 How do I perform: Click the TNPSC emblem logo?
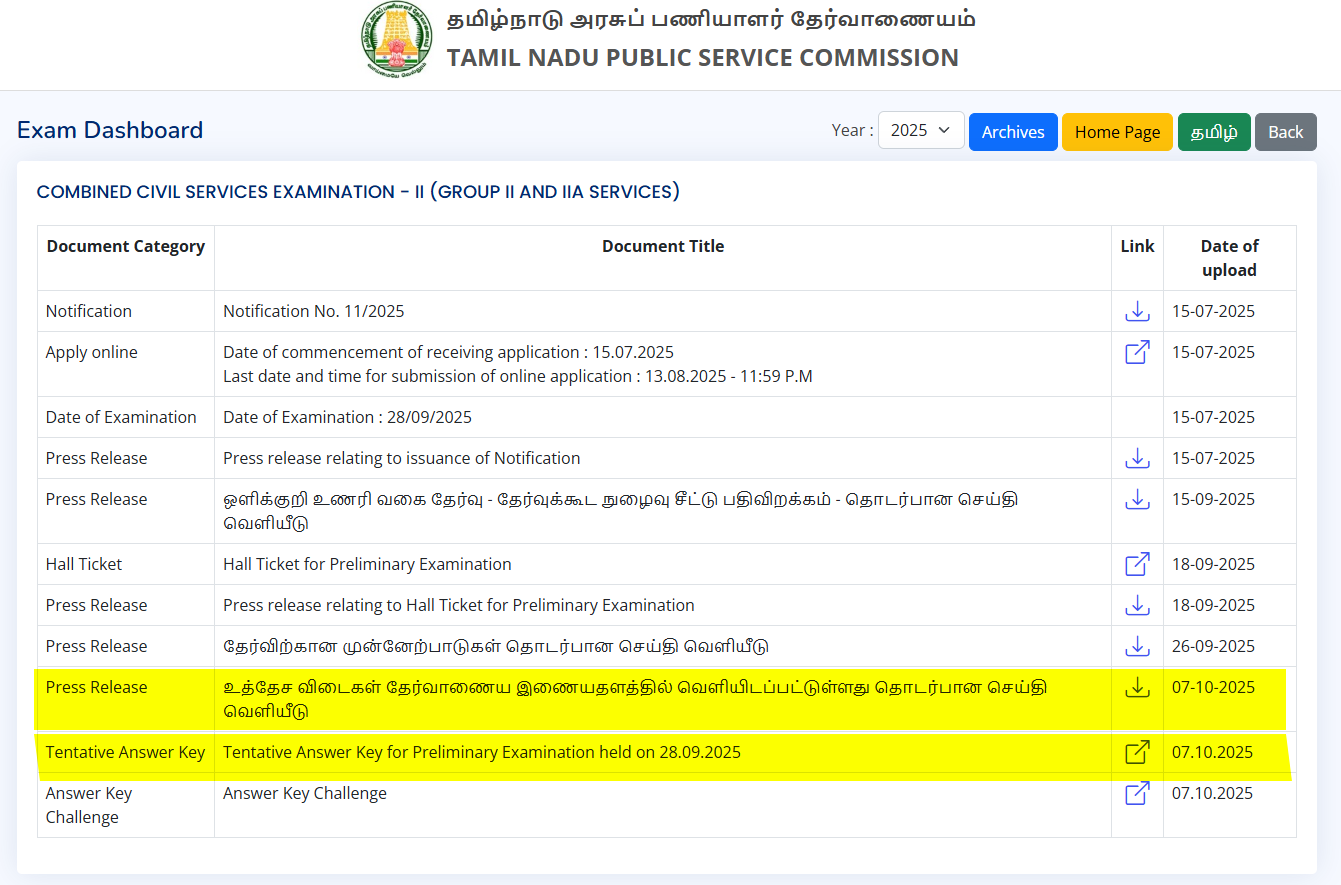[x=397, y=41]
